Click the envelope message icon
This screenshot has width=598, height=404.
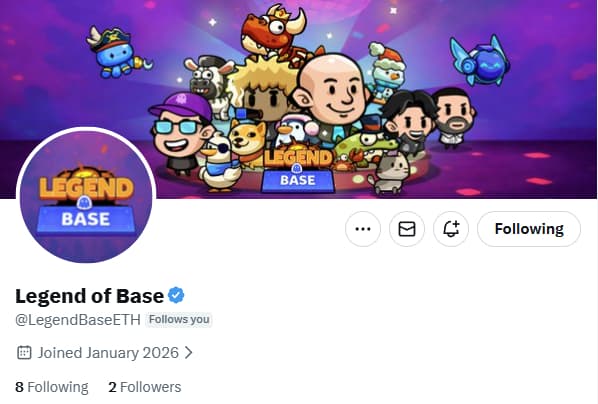click(407, 229)
